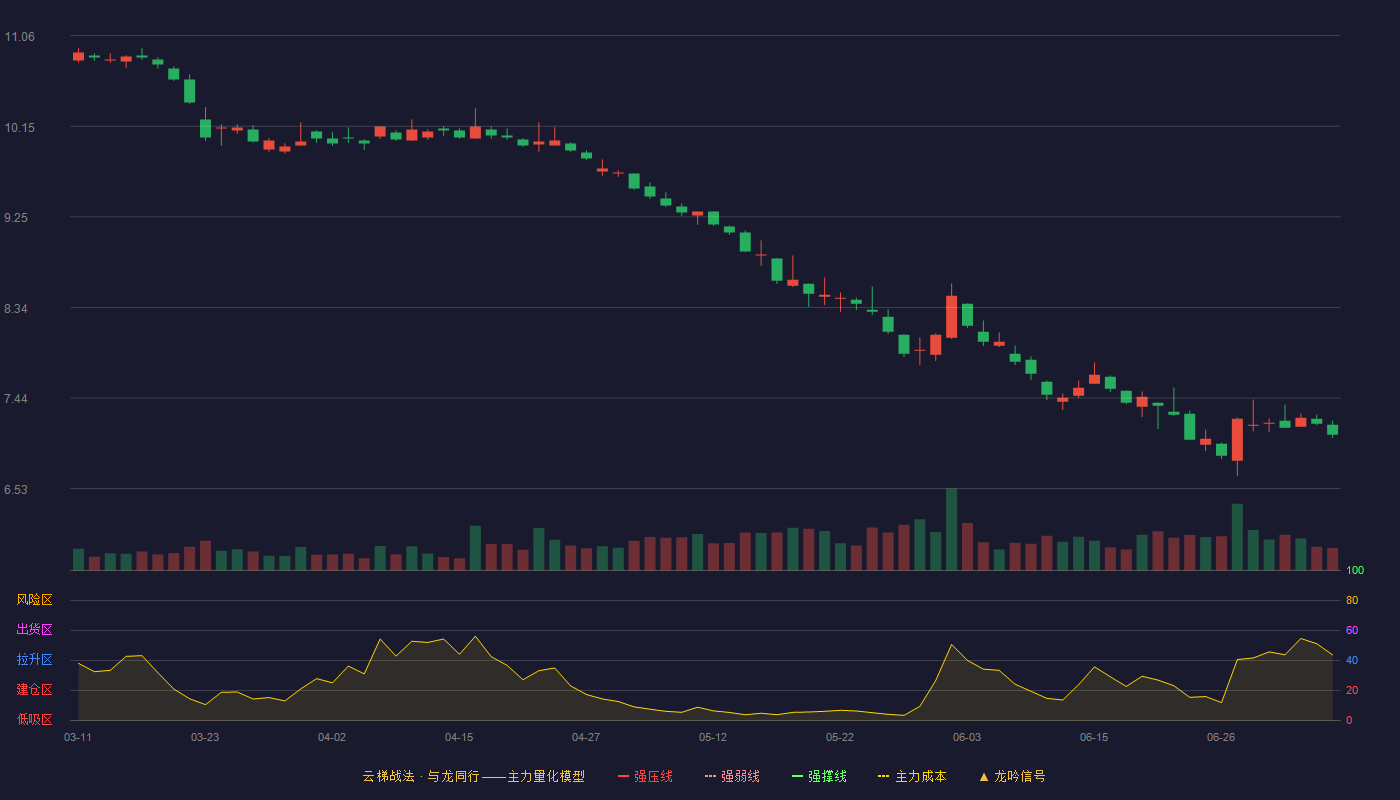Click the 06-26 date axis label
This screenshot has height=800, width=1400.
(1221, 737)
